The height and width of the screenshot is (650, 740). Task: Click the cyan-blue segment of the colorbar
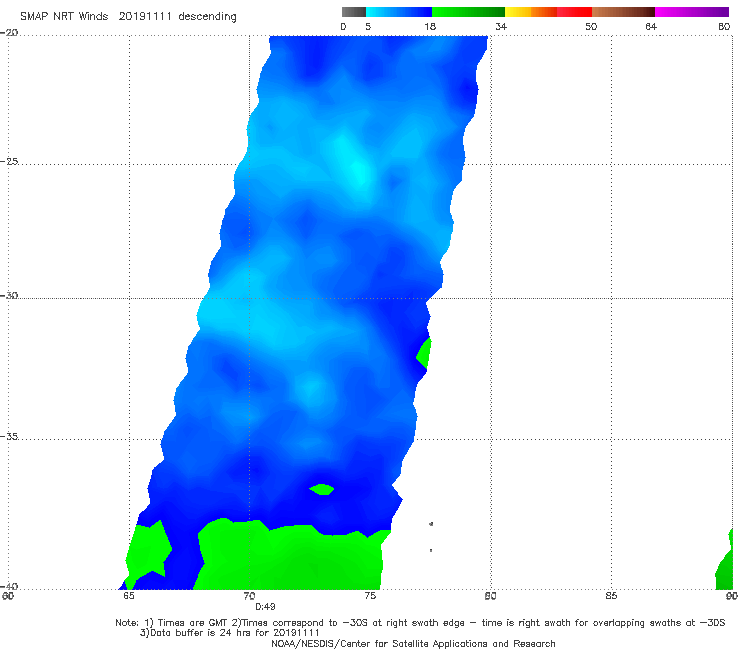(399, 12)
